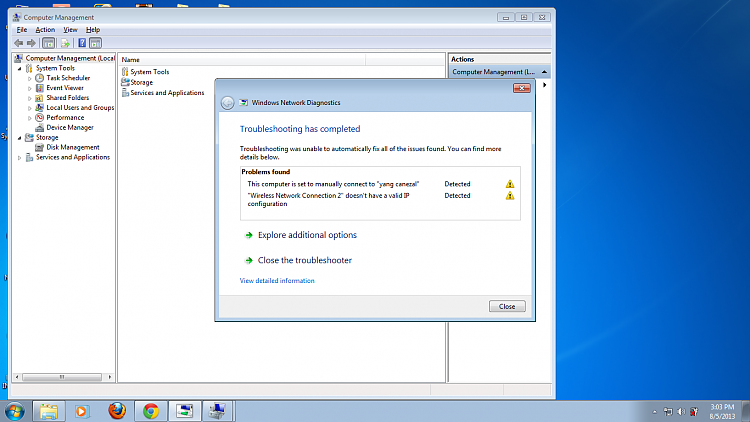This screenshot has width=750, height=422.
Task: Click the tree scrollbar left arrow
Action: 17,377
